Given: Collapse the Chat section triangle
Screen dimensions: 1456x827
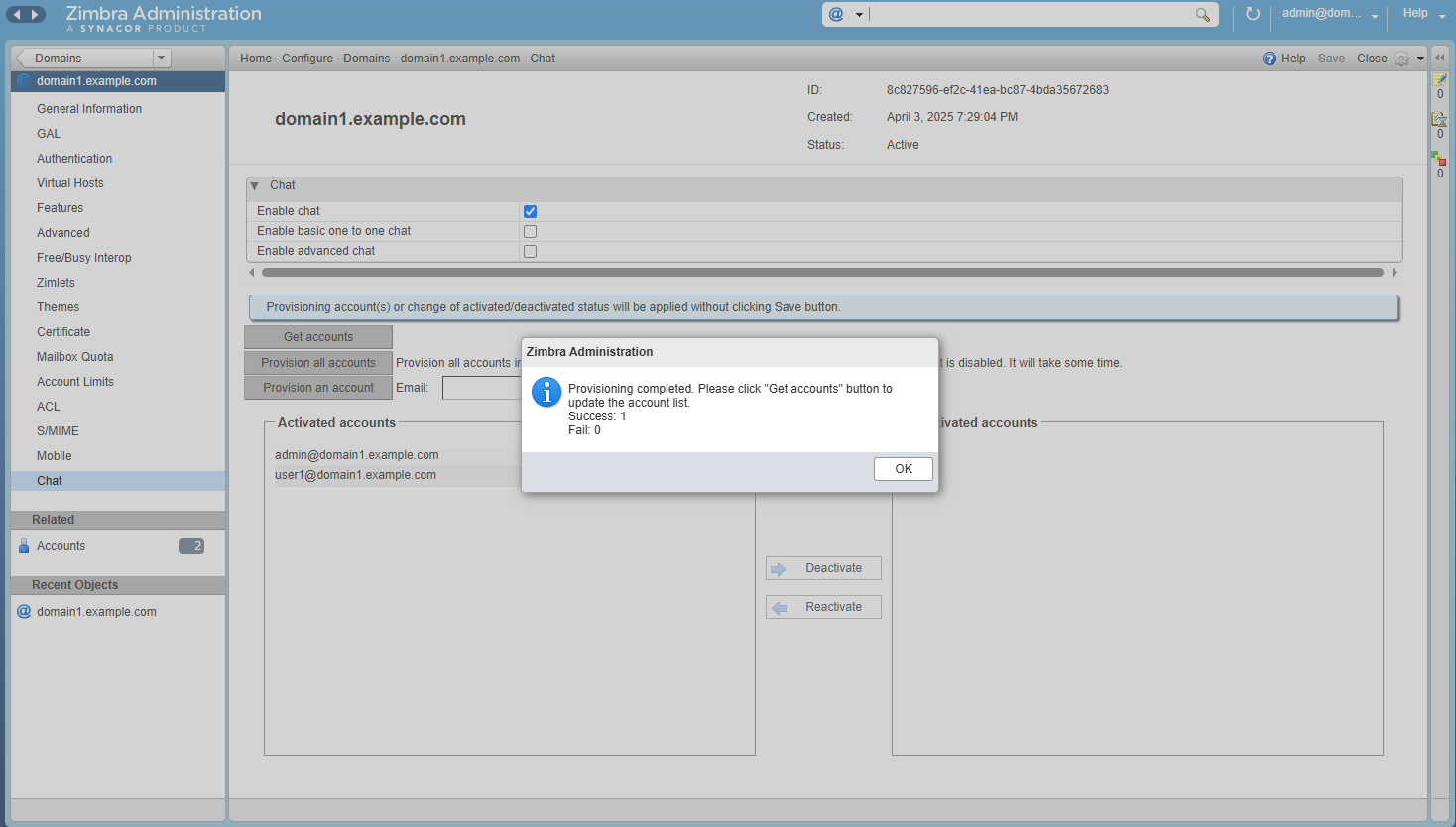Looking at the screenshot, I should coord(255,185).
